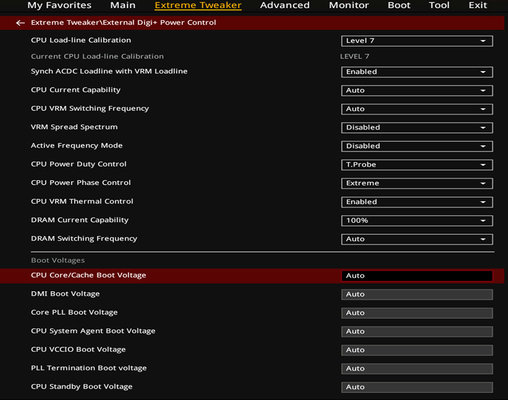The height and width of the screenshot is (400, 508).
Task: Open CPU VRM Switching Frequency dropdown
Action: 417,109
